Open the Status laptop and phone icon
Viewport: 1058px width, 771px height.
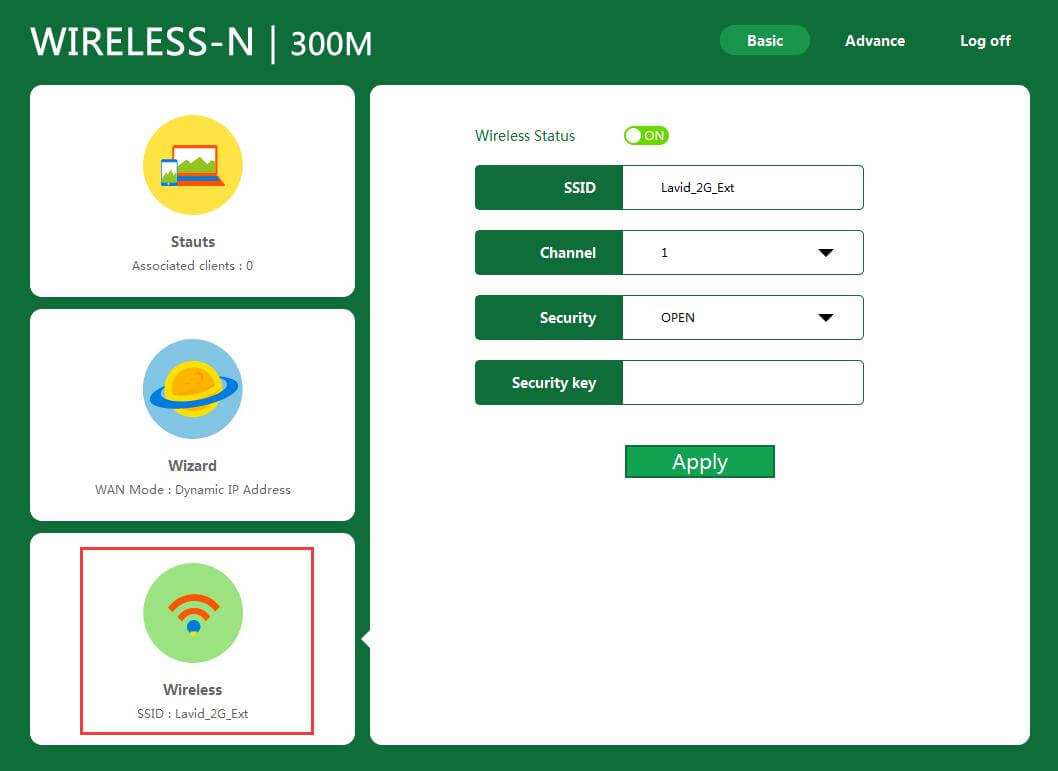coord(192,165)
